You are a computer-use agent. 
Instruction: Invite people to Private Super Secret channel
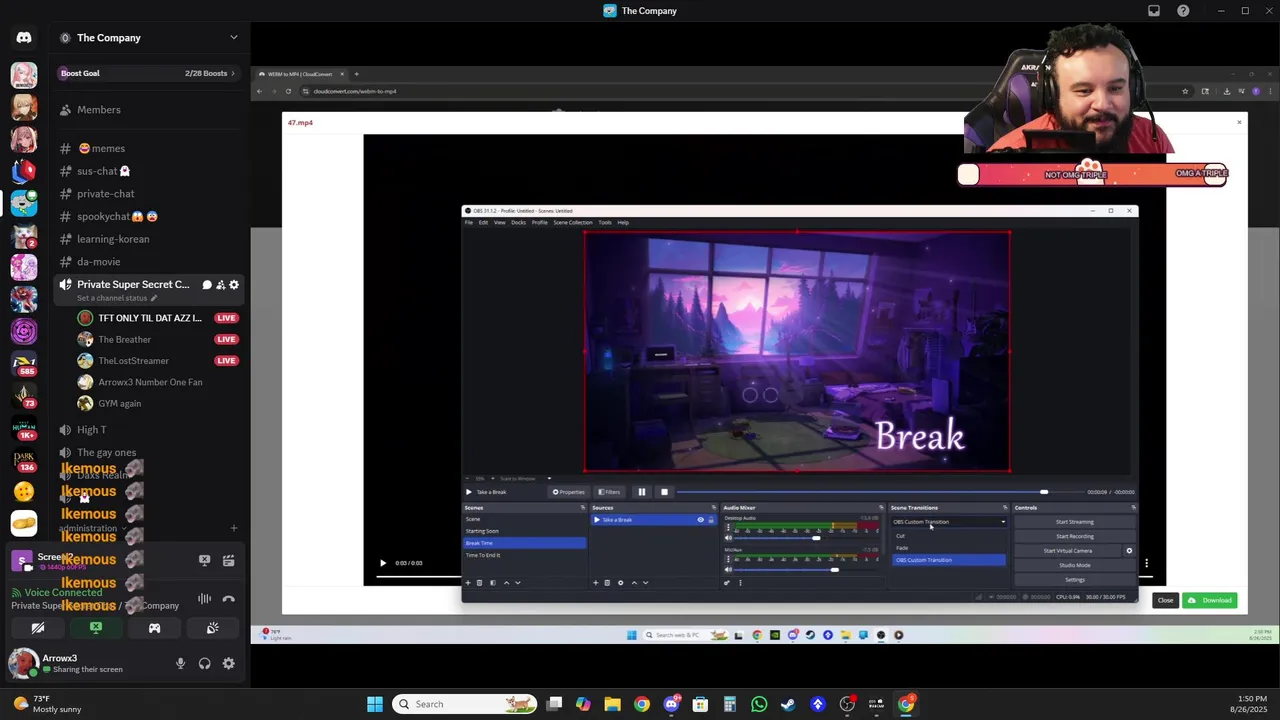tap(220, 285)
